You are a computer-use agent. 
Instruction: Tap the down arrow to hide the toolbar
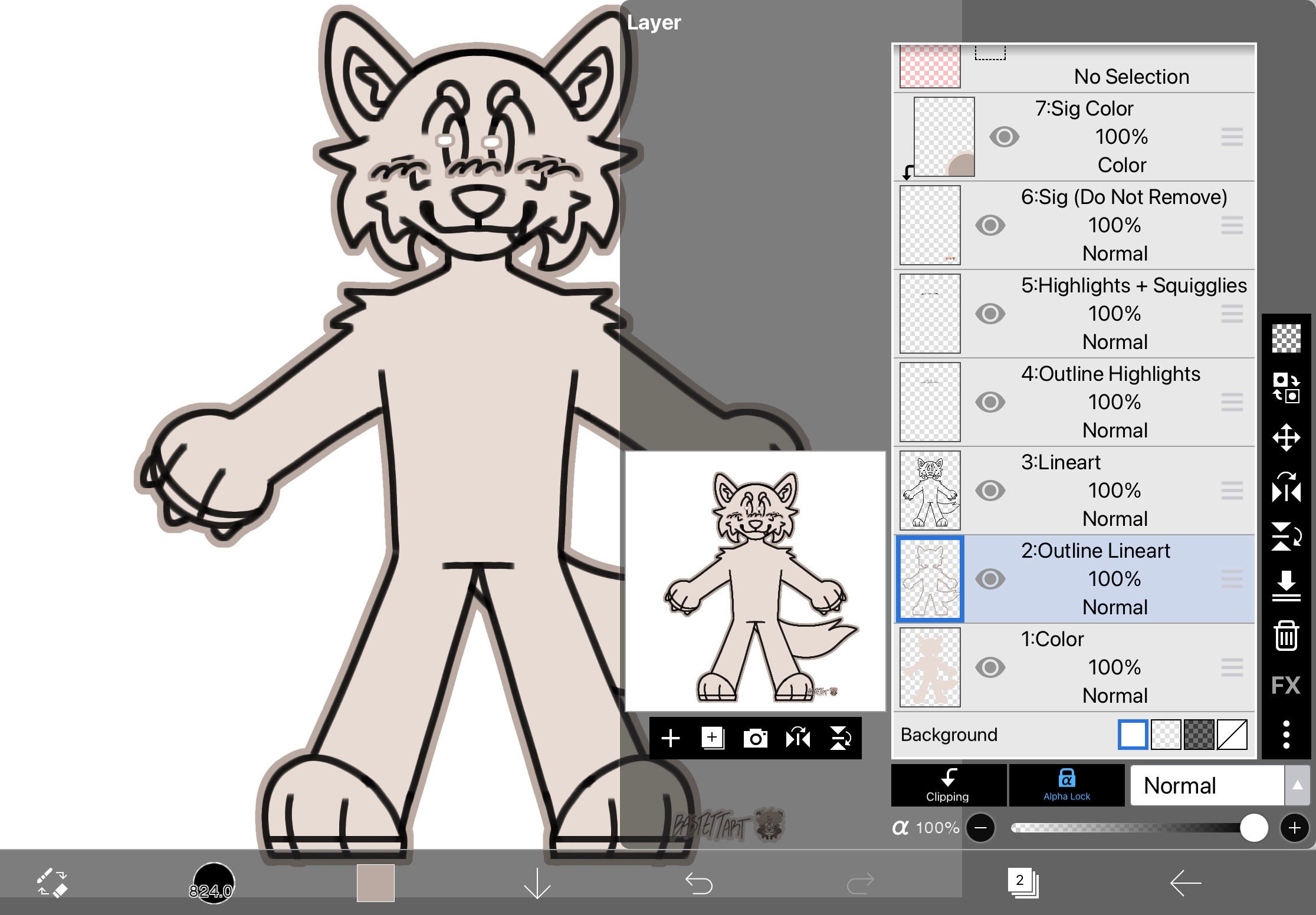(x=537, y=883)
